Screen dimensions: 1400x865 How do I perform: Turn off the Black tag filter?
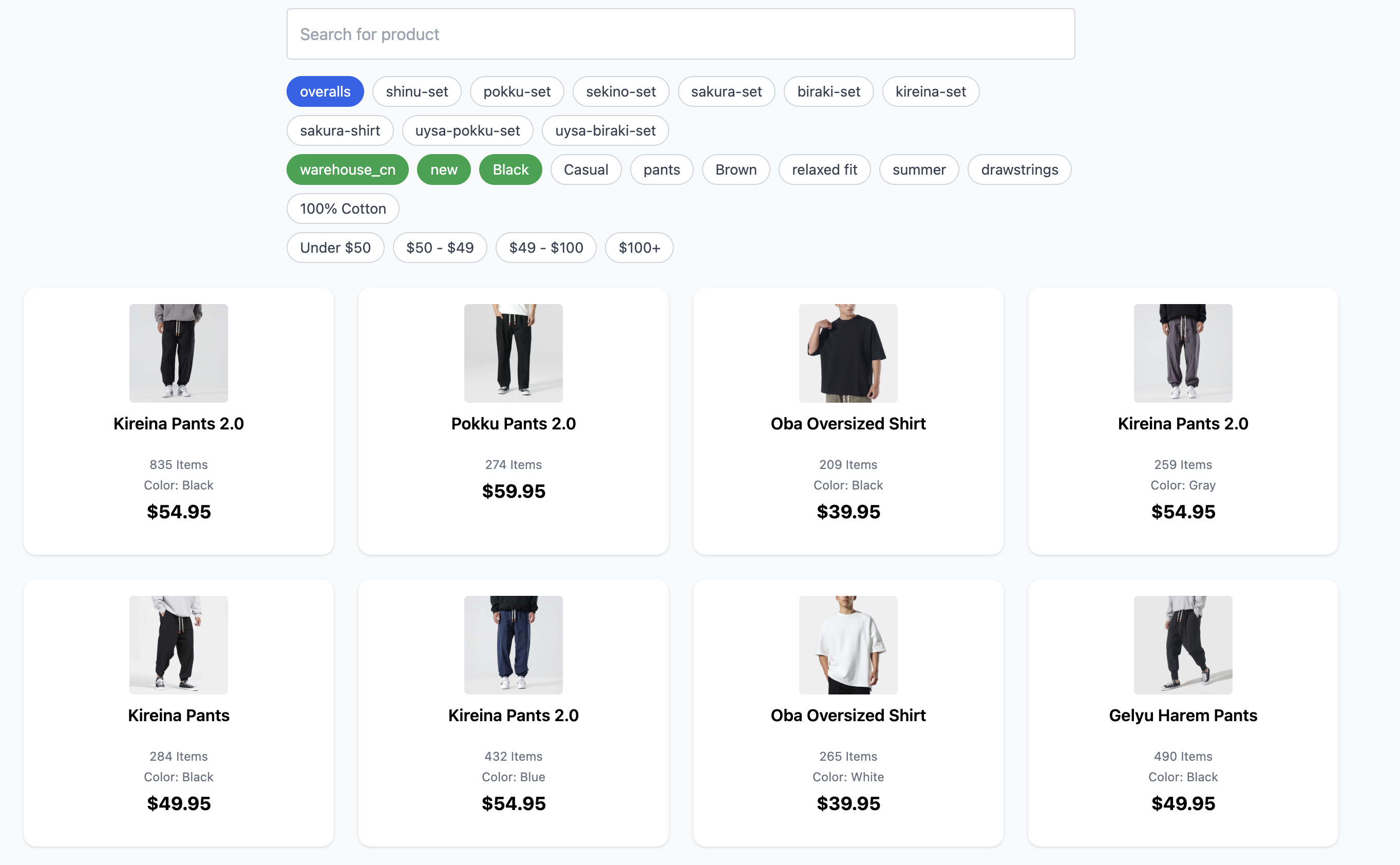pyautogui.click(x=510, y=170)
